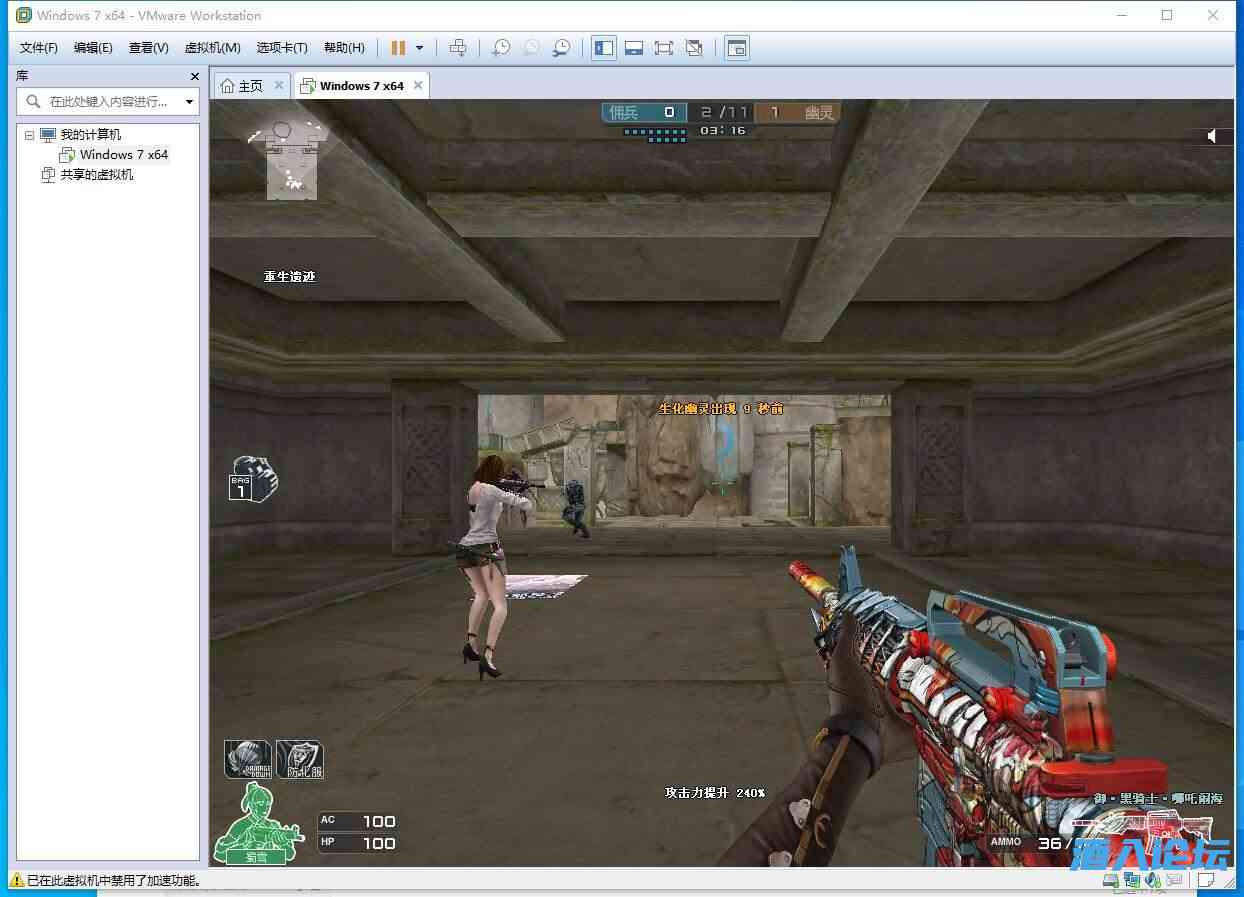Open the 文件(F) menu
Screen dimensions: 1244x897
[39, 48]
